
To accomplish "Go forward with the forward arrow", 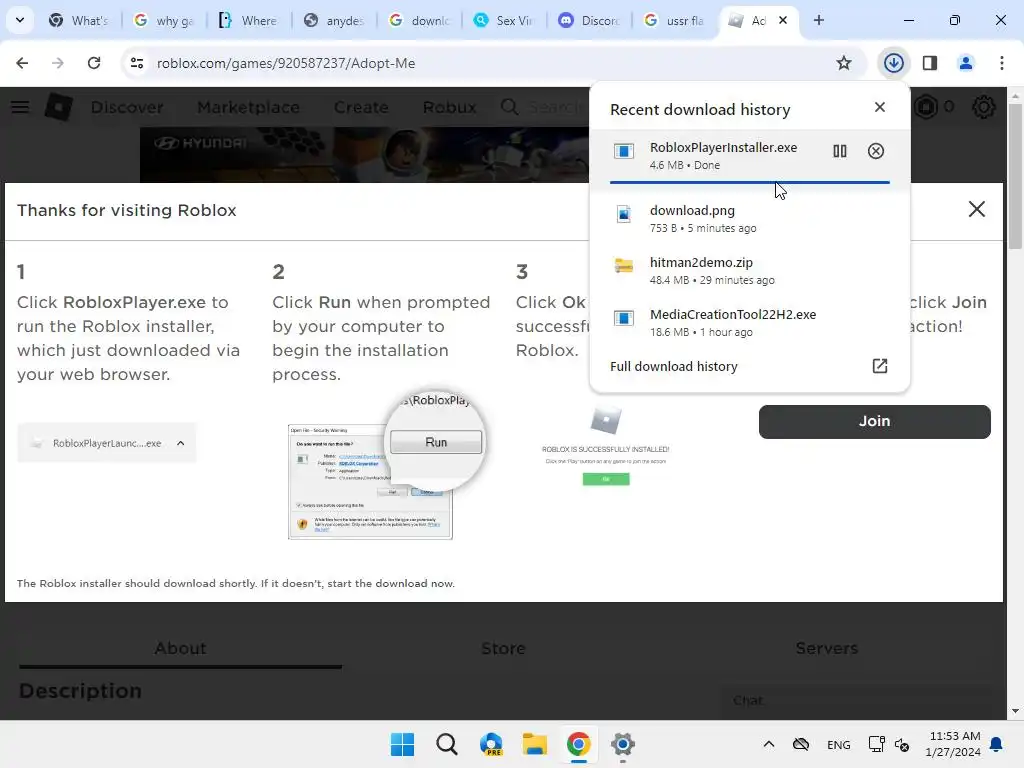I will tap(58, 63).
